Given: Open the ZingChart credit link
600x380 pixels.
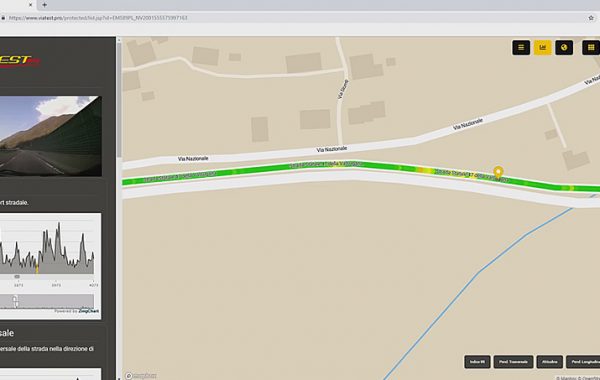Looking at the screenshot, I should pos(88,311).
